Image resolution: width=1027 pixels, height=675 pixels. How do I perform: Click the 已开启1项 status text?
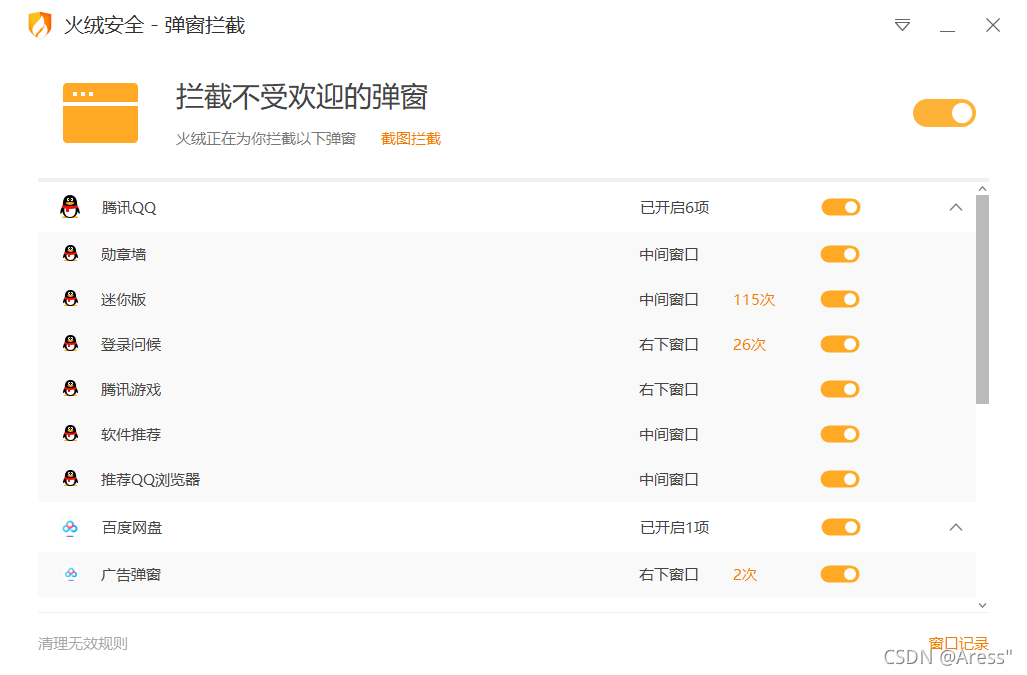[675, 527]
